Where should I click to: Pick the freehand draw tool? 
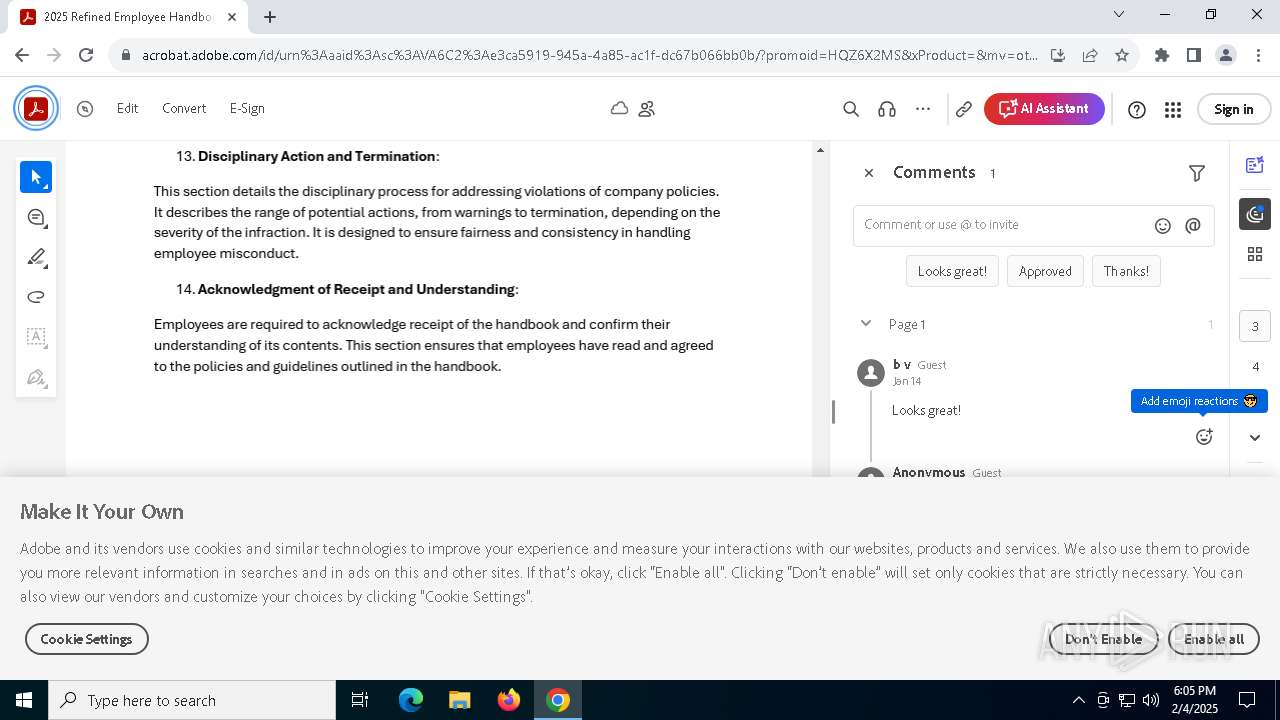(x=36, y=297)
